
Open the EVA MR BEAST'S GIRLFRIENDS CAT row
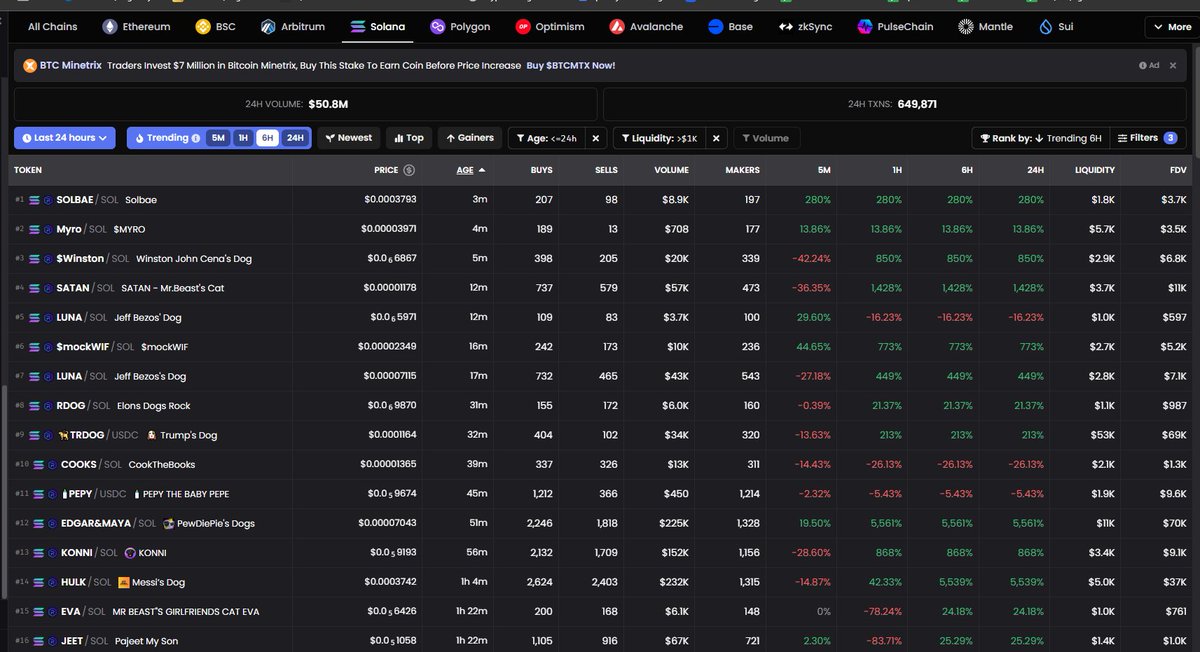click(600, 611)
